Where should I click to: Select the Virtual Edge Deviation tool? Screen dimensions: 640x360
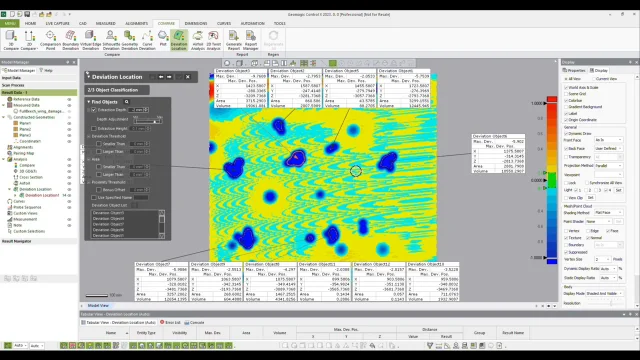pos(90,40)
